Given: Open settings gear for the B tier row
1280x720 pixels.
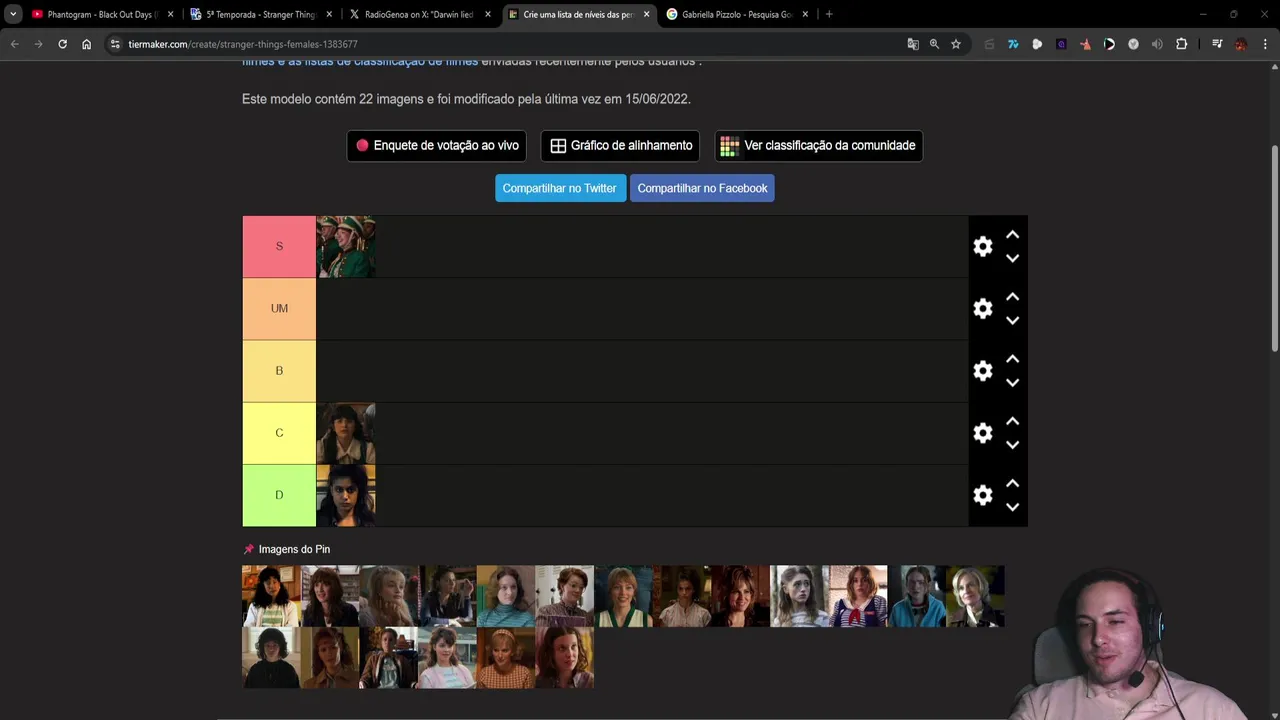Looking at the screenshot, I should 983,371.
